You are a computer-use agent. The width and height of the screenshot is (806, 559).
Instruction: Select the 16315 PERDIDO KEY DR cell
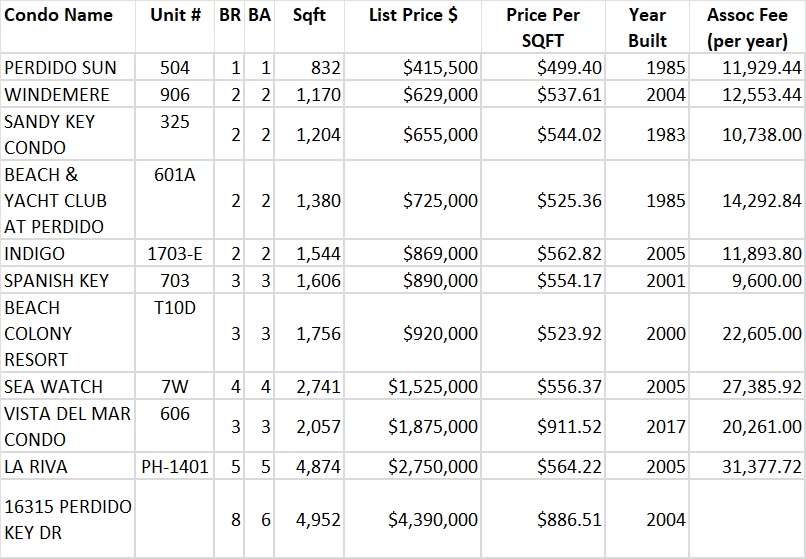pos(68,519)
